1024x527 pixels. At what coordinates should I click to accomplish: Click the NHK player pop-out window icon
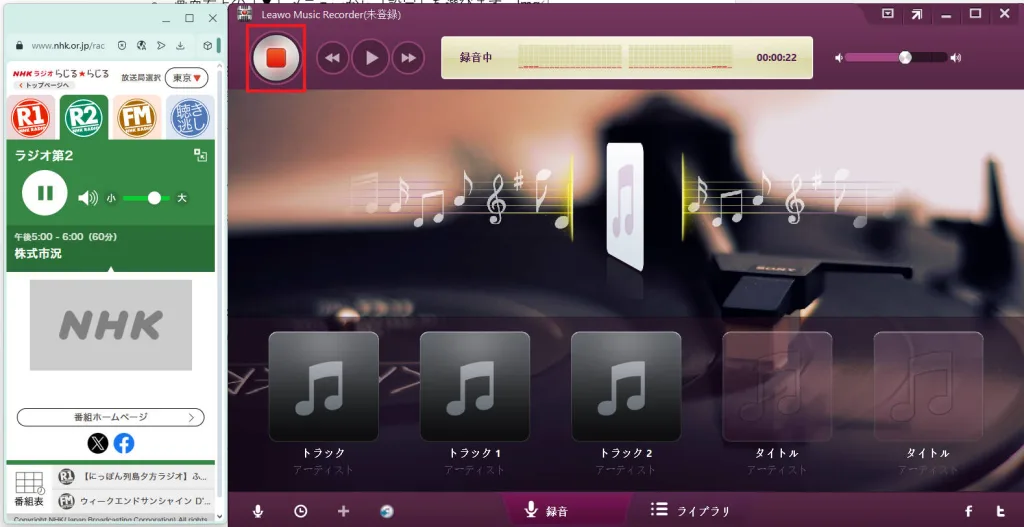coord(200,155)
